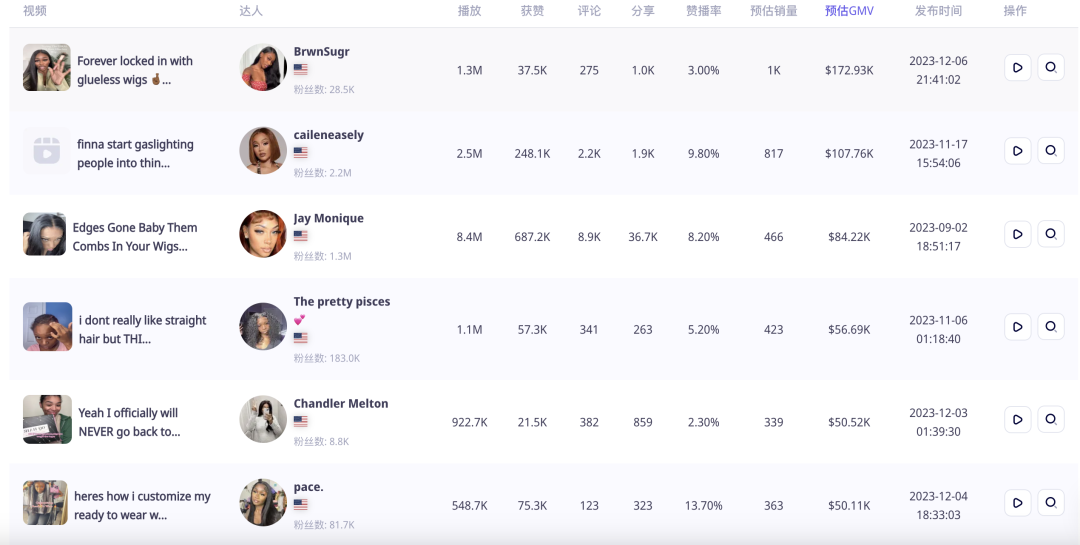Play The pretty pisces video

pyautogui.click(x=1017, y=327)
